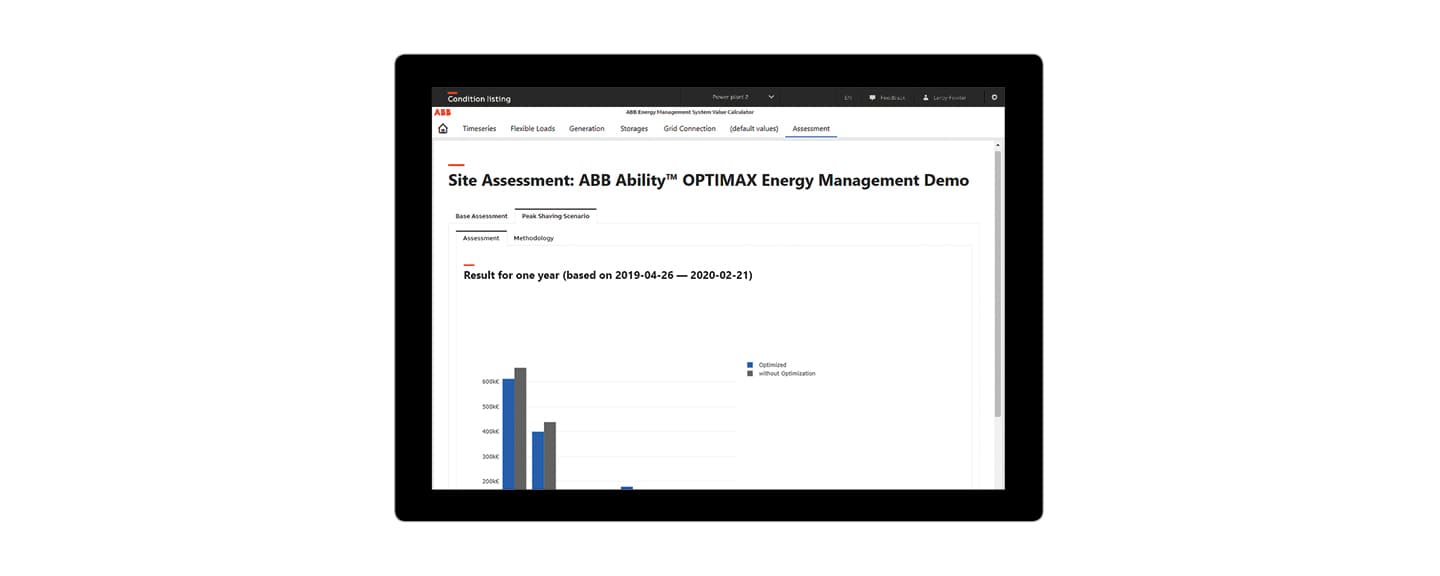Screen dimensions: 1440x576
Task: Click the Condition listing title
Action: pyautogui.click(x=479, y=99)
